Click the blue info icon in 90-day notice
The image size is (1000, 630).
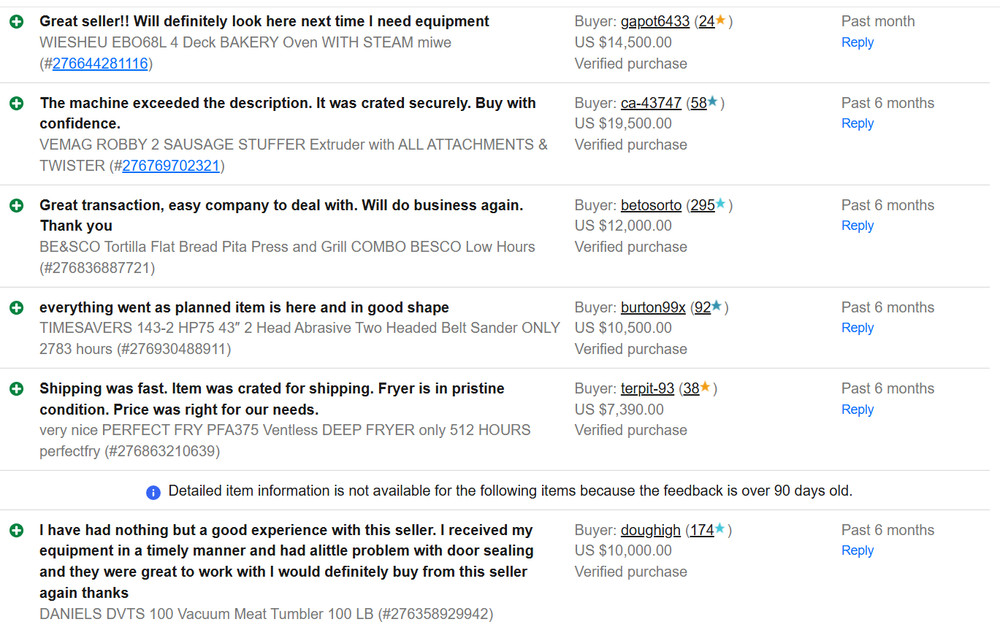tap(153, 492)
